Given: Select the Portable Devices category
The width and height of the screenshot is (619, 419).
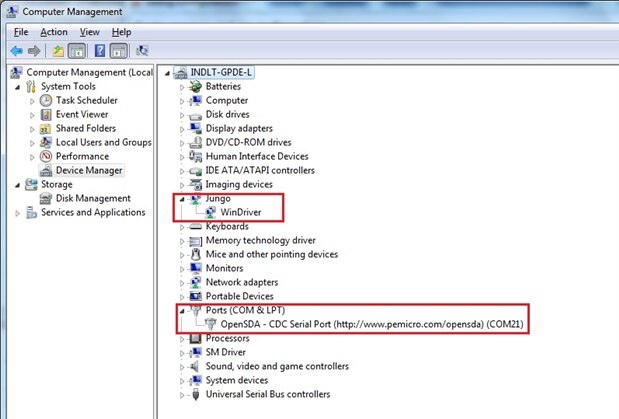Looking at the screenshot, I should click(x=240, y=296).
